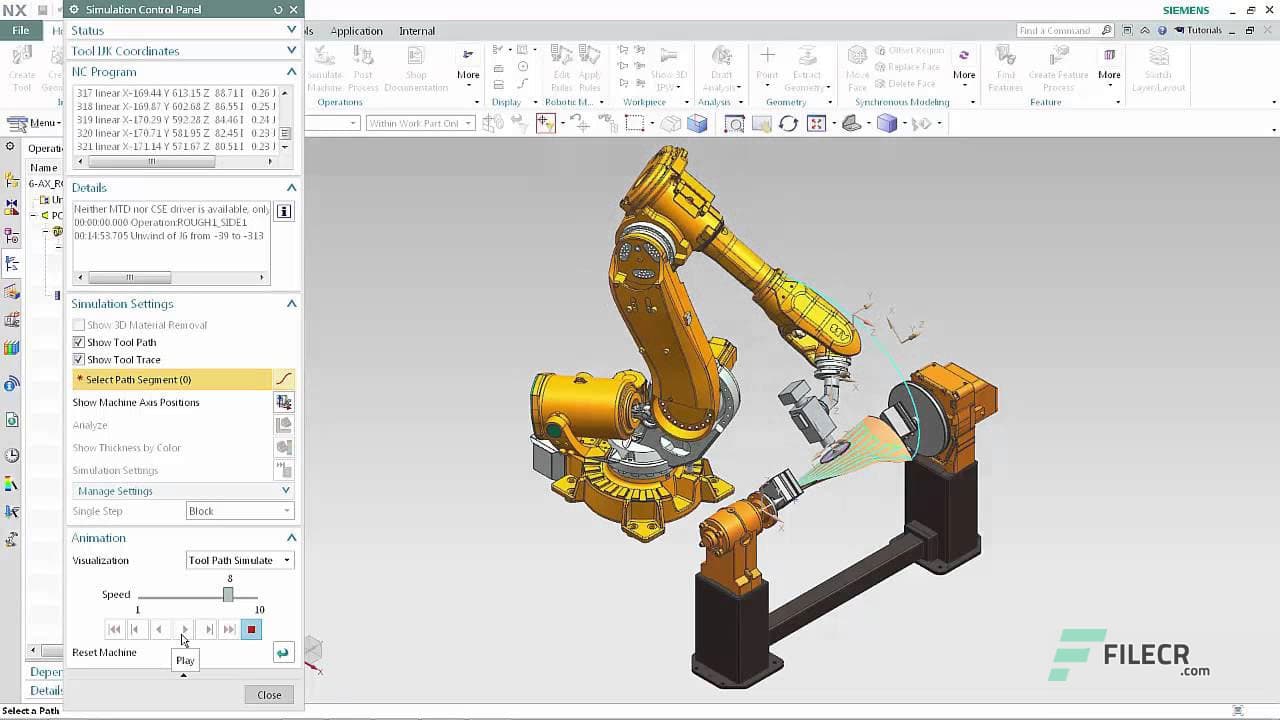
Task: Click the Show Machine Axis Positions icon
Action: pos(284,402)
